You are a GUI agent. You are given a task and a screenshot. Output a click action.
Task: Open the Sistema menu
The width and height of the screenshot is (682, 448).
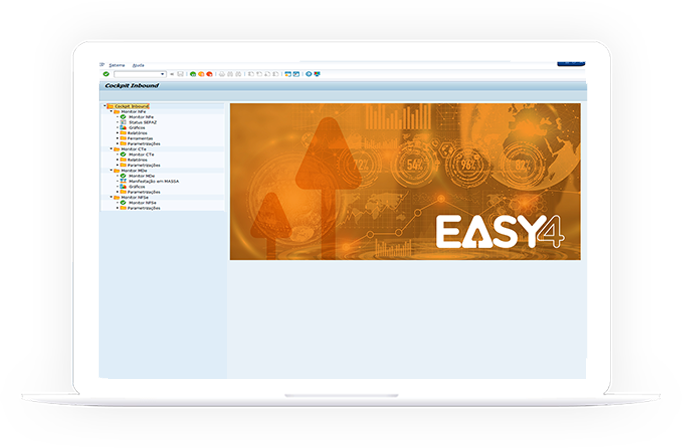tap(117, 65)
